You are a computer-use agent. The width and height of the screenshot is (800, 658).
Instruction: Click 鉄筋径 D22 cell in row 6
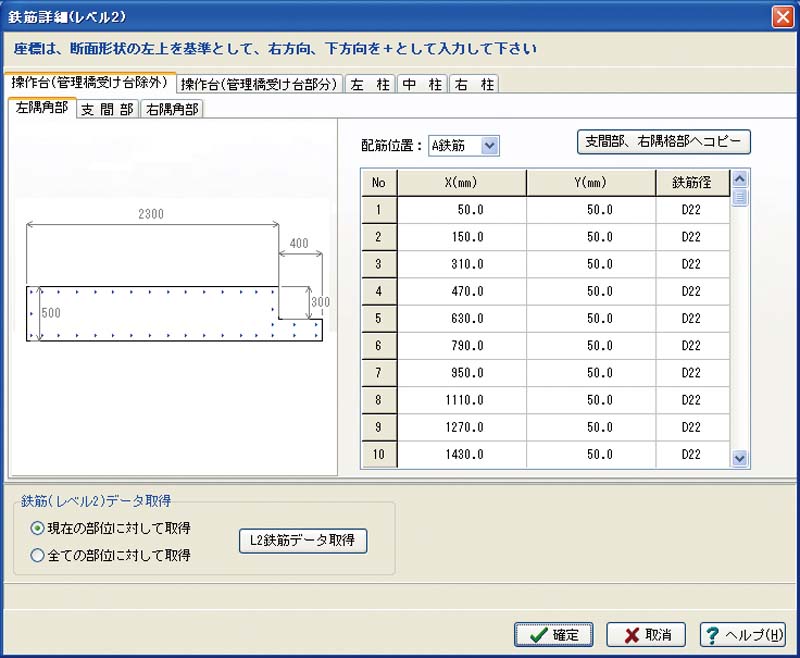pos(692,346)
